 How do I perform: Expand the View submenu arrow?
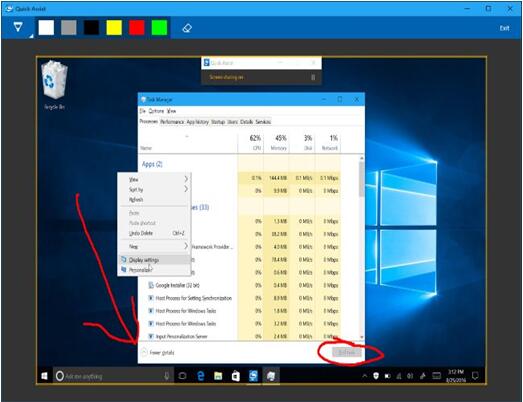pos(186,179)
